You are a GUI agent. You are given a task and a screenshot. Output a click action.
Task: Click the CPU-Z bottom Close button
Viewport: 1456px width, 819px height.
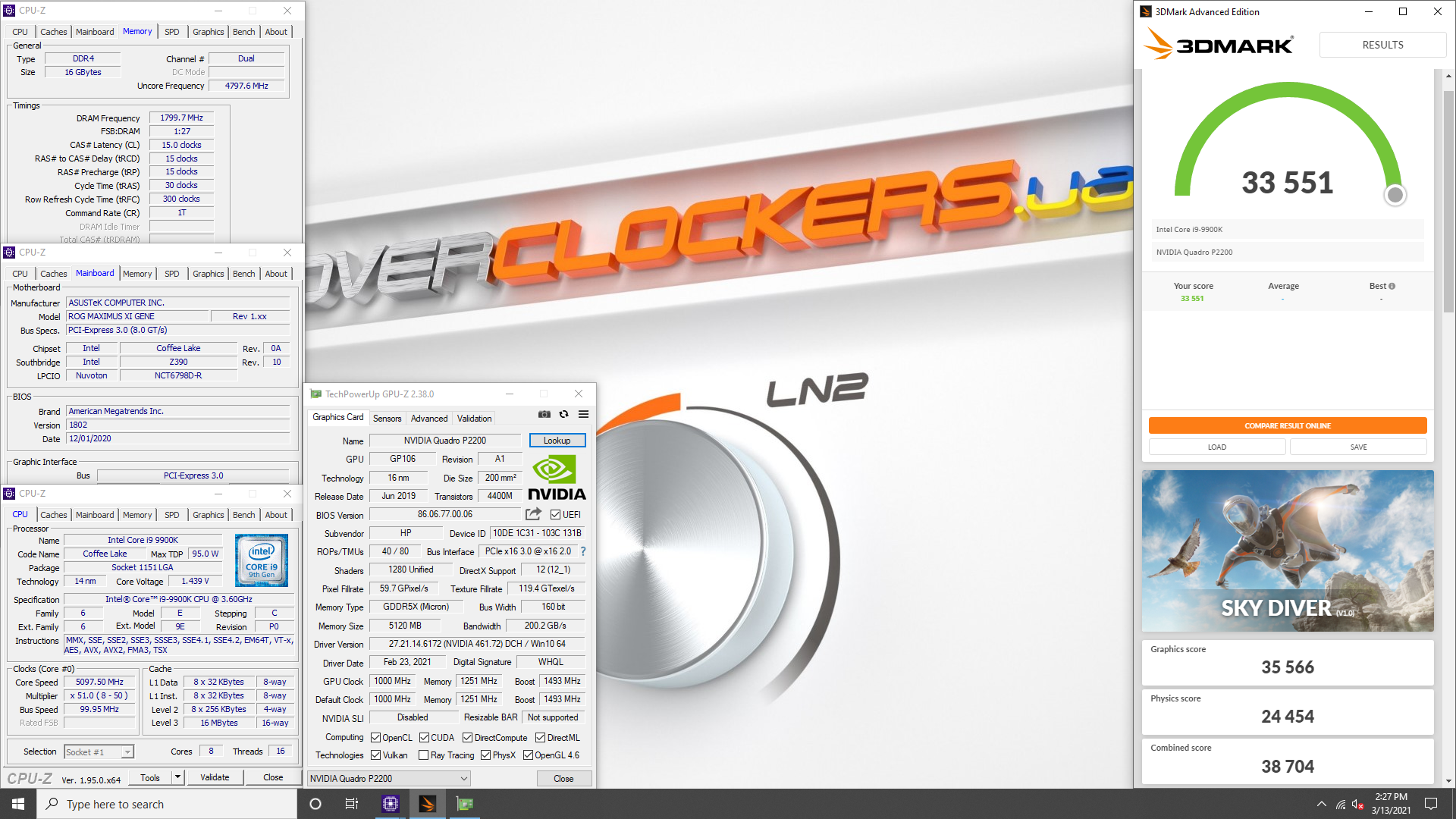273,777
